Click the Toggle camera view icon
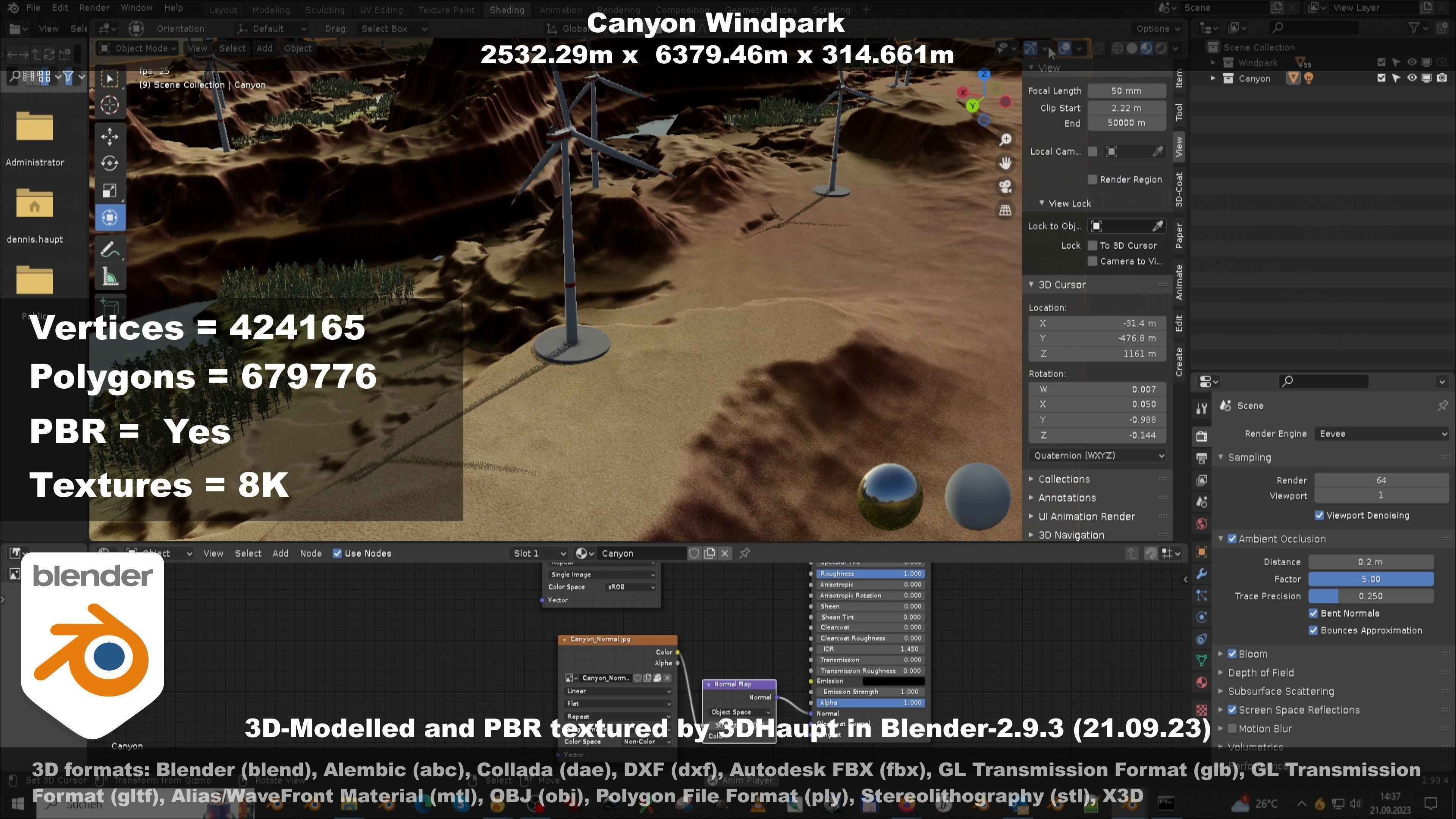This screenshot has height=819, width=1456. pyautogui.click(x=1005, y=187)
